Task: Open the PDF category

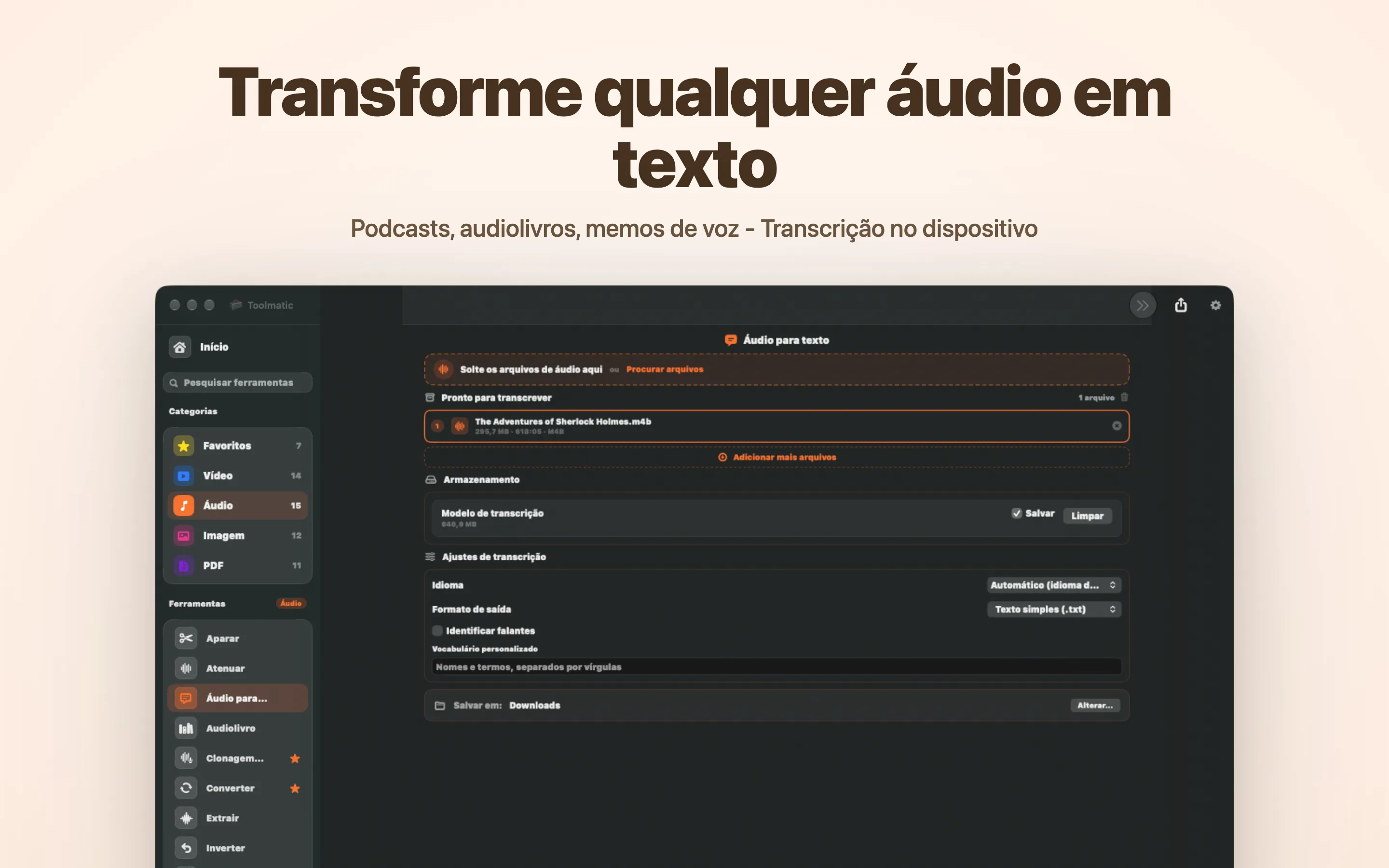Action: [238, 566]
